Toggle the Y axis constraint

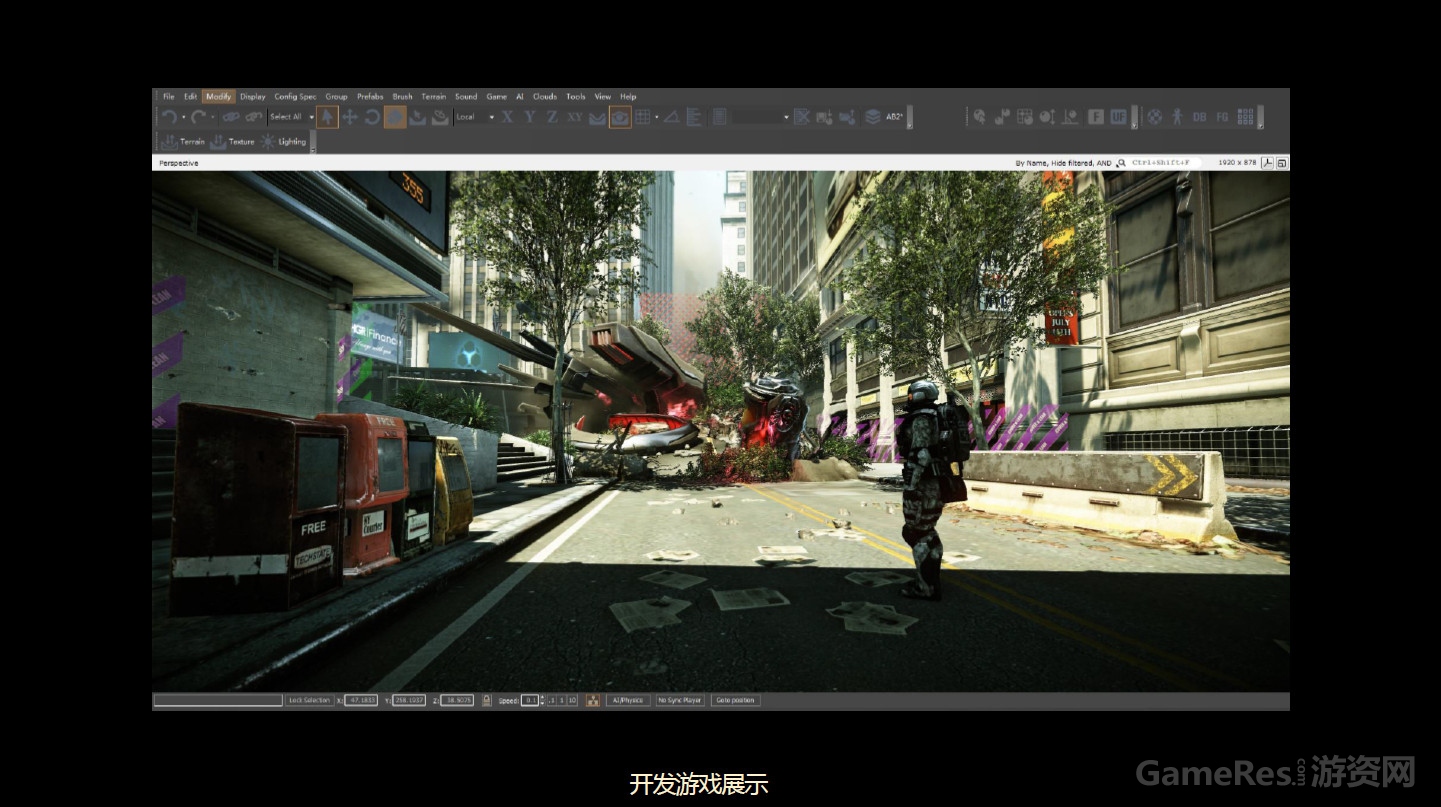point(530,117)
